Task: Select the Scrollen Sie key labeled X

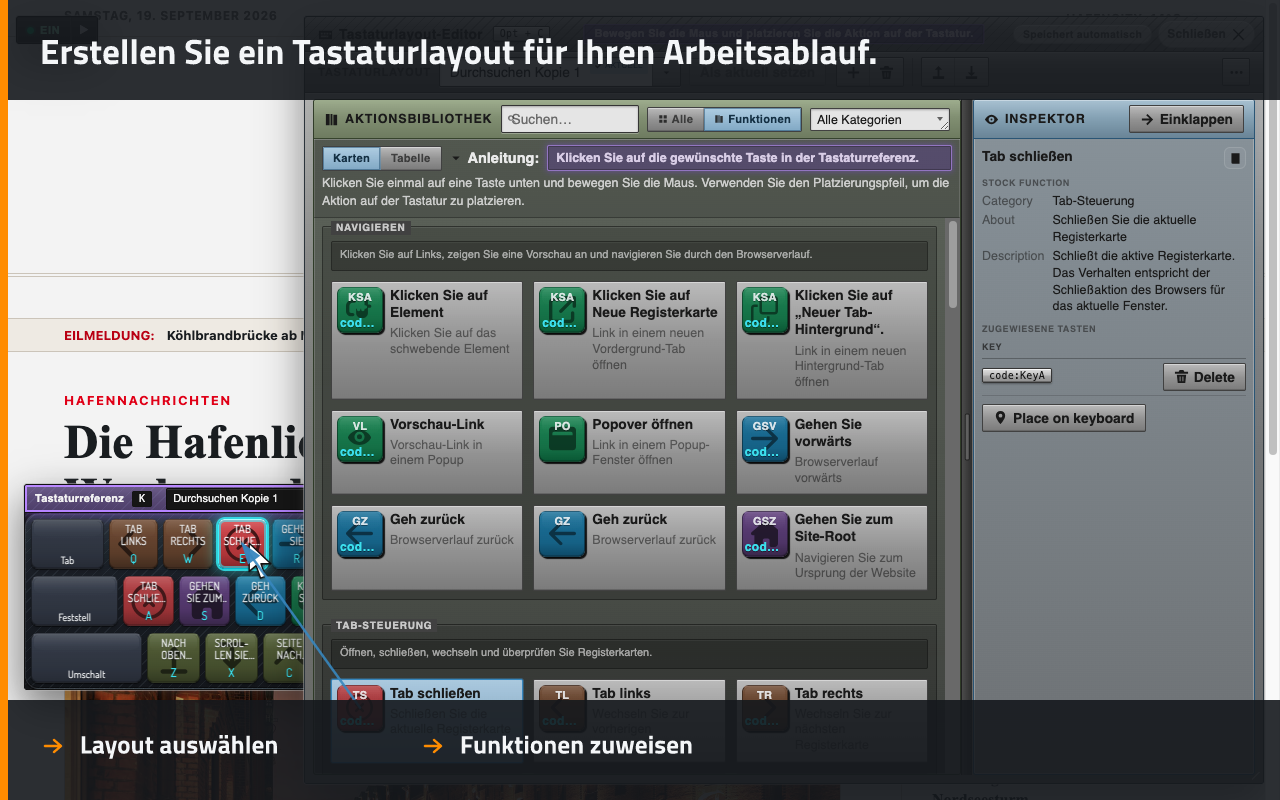Action: tap(231, 658)
